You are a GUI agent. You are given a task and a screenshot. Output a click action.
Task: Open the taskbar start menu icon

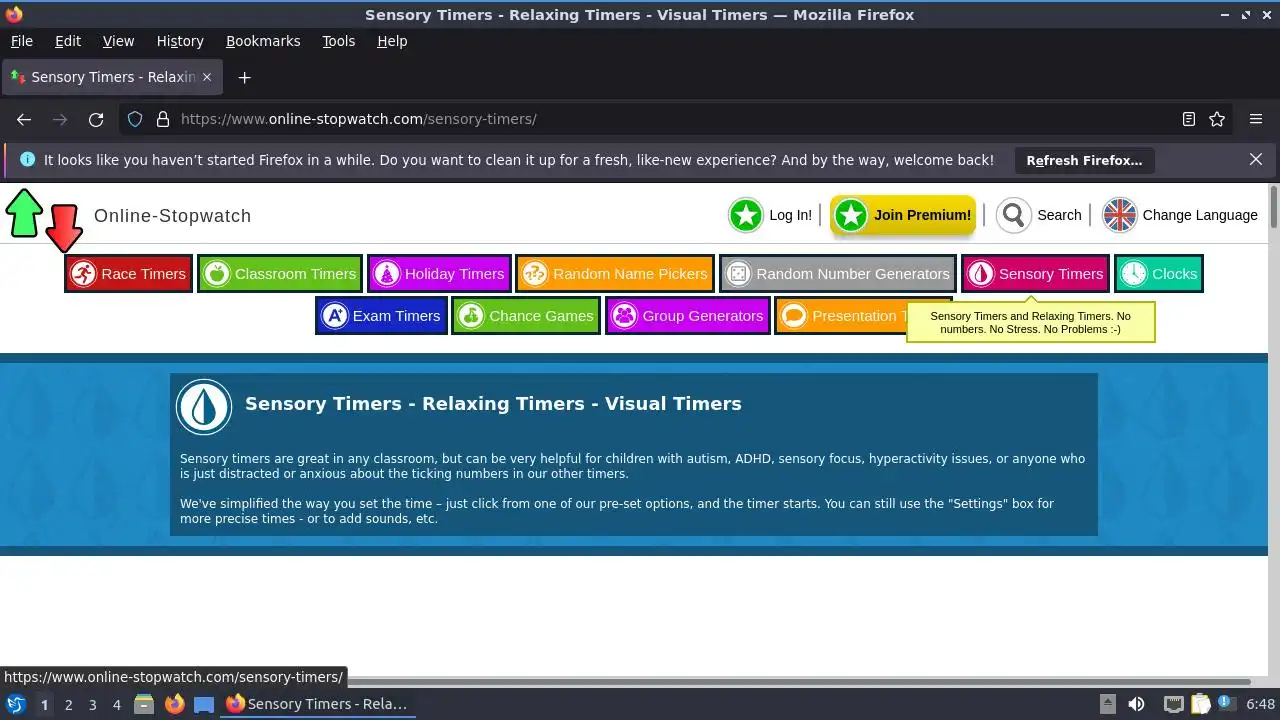(x=16, y=704)
